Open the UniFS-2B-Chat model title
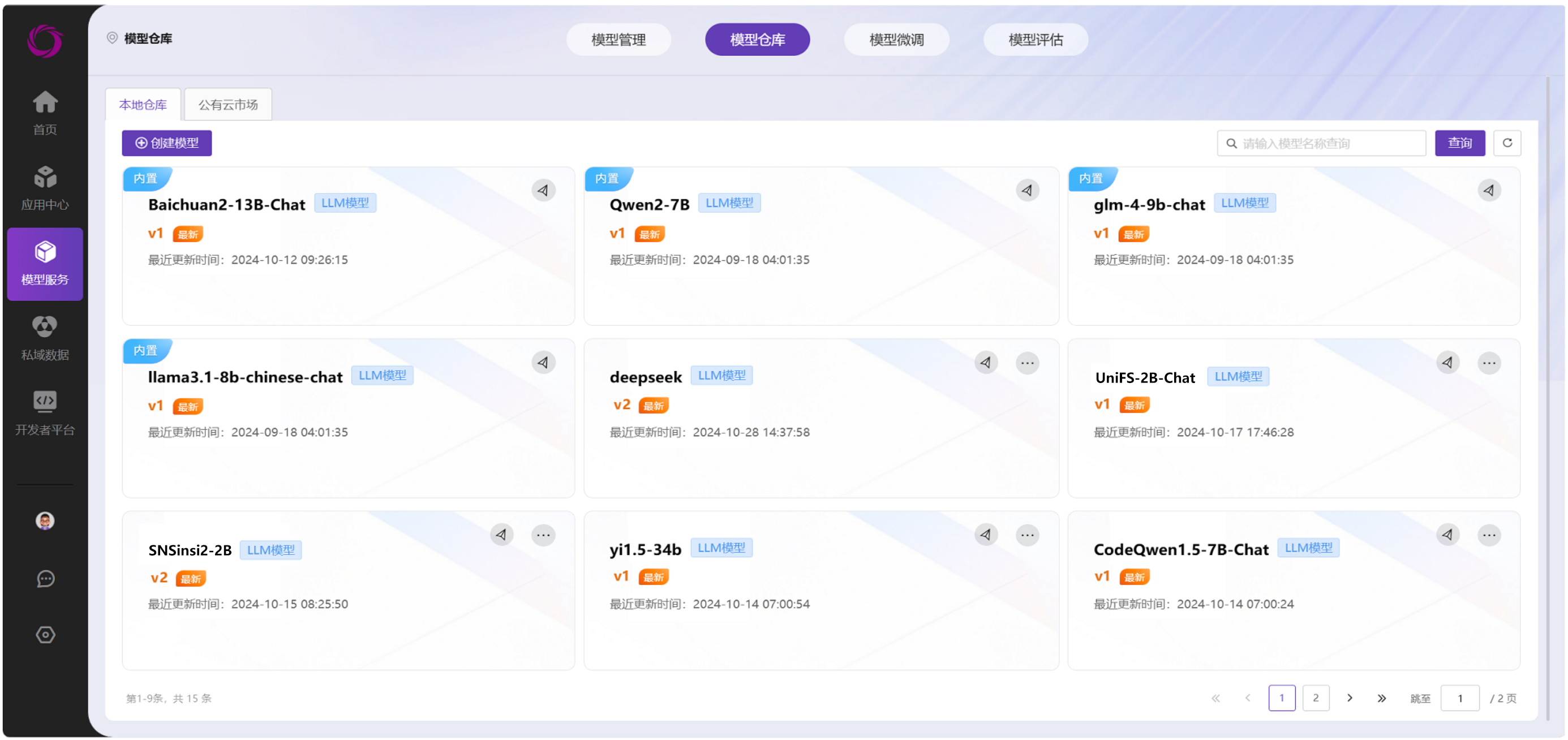 tap(1145, 378)
